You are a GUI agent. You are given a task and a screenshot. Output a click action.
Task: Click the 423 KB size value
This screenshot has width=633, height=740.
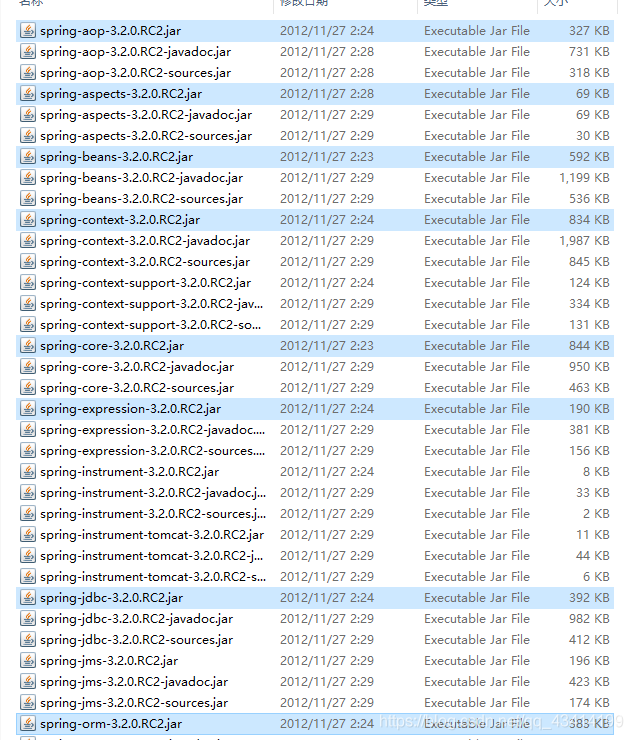pos(589,682)
